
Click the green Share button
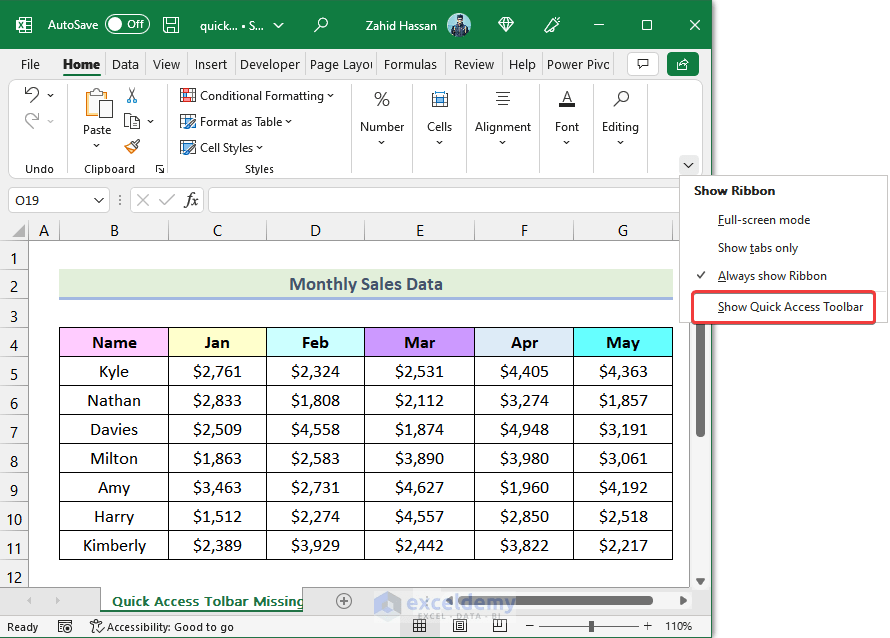pyautogui.click(x=683, y=63)
